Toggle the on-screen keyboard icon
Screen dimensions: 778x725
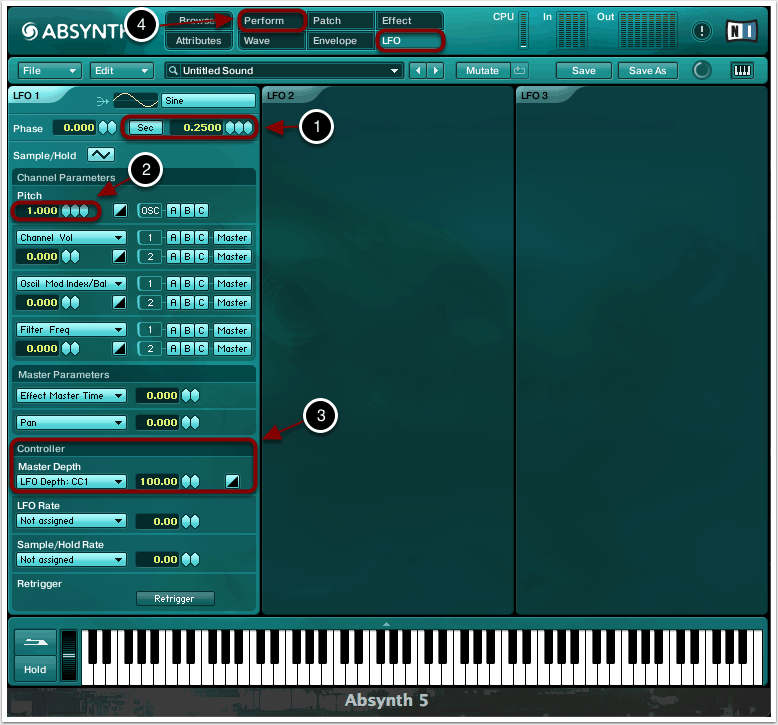[742, 70]
